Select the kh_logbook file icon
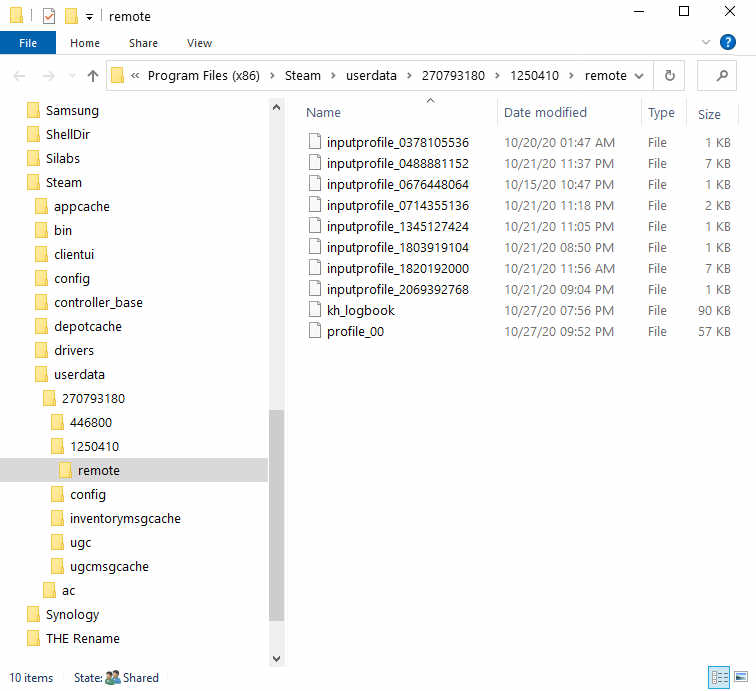 tap(316, 310)
